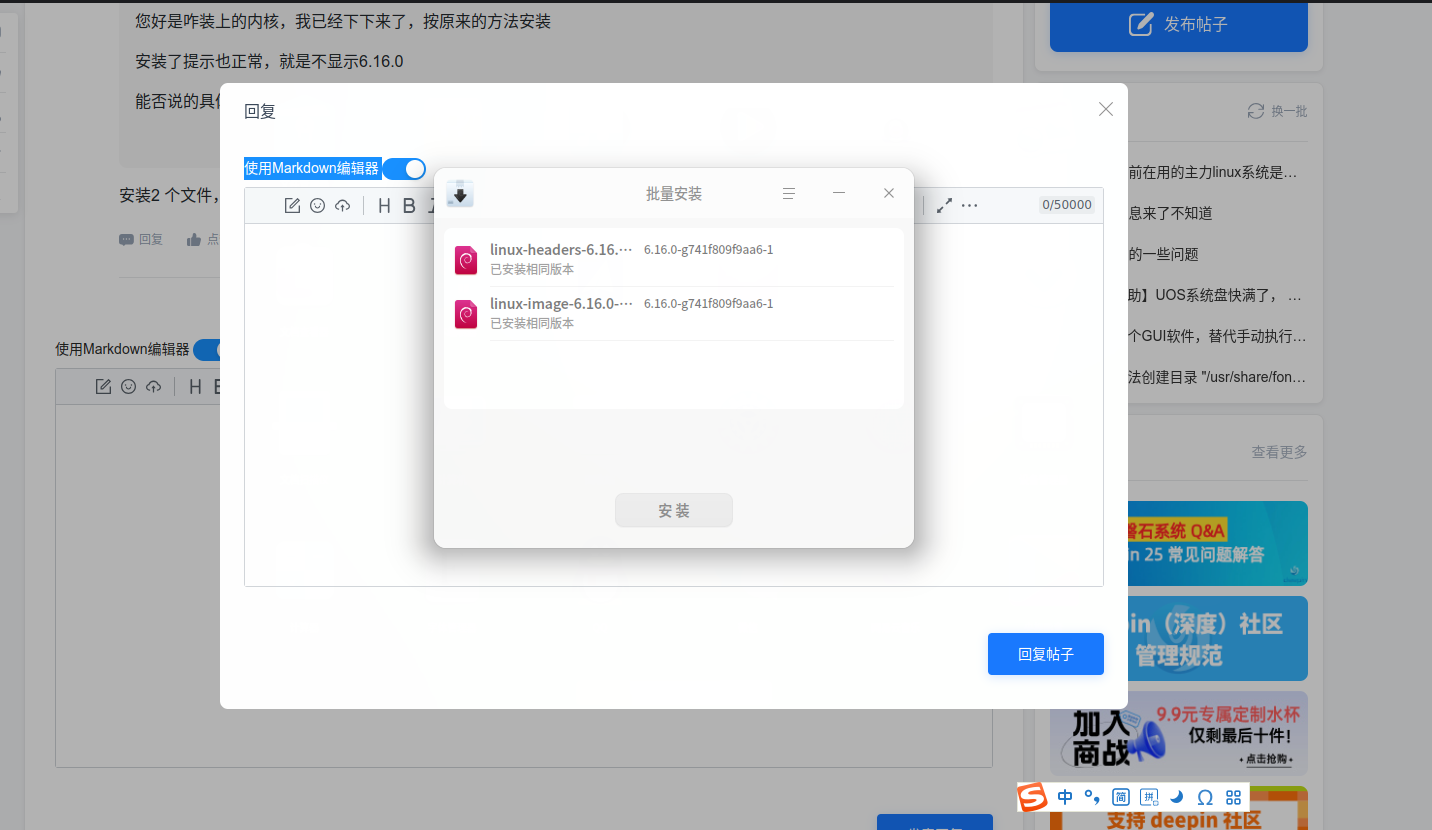1432x830 pixels.
Task: Open the more options ellipsis in reply editor
Action: tap(969, 205)
